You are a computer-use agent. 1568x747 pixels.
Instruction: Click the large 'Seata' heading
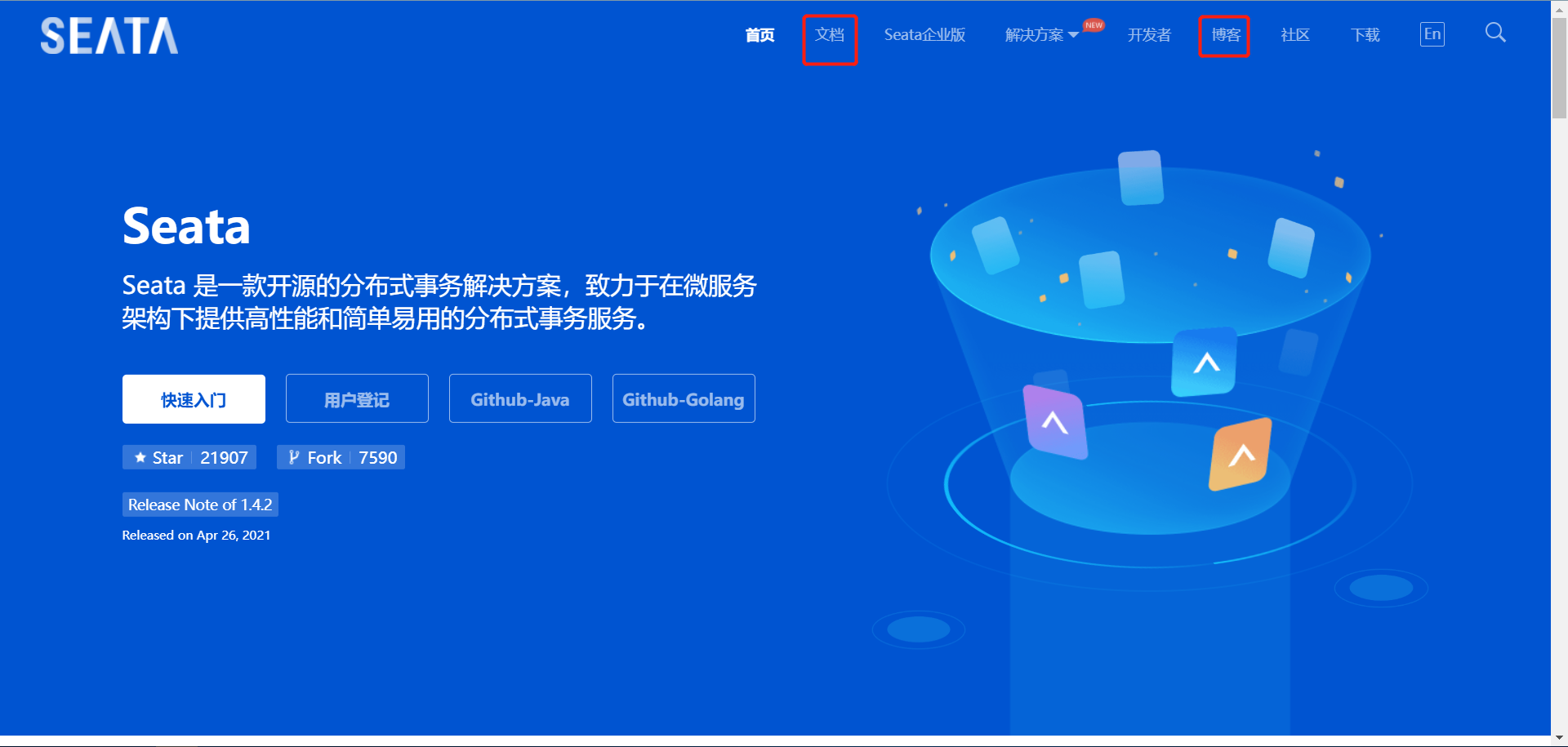click(186, 226)
